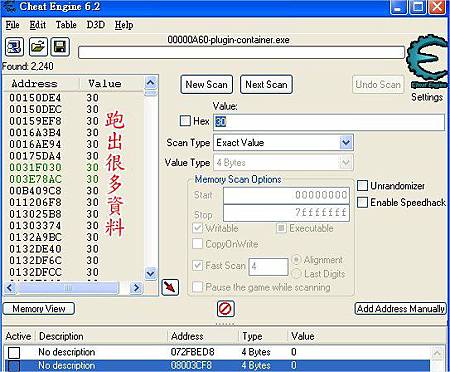Click the Active column header

coord(18,336)
